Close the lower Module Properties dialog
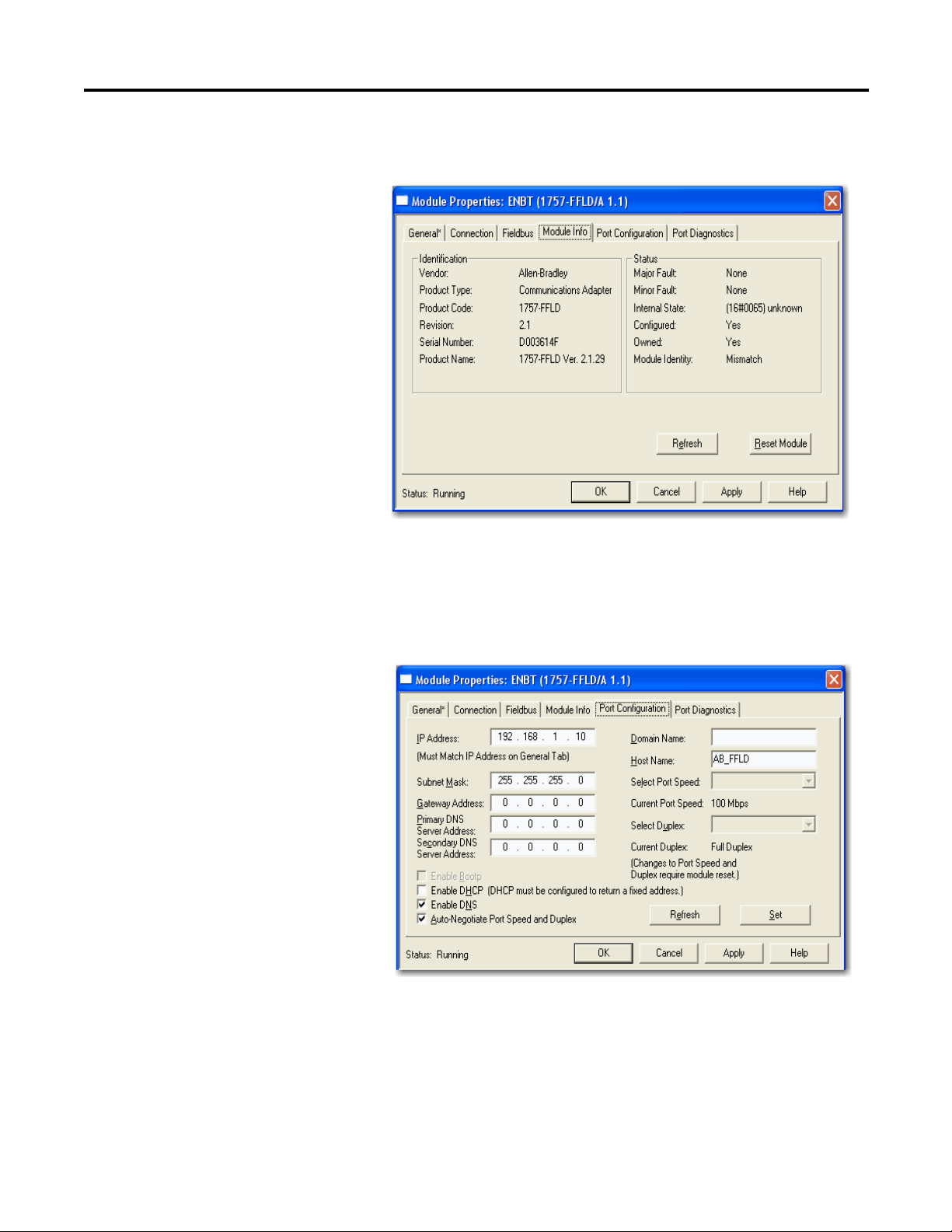 point(834,679)
